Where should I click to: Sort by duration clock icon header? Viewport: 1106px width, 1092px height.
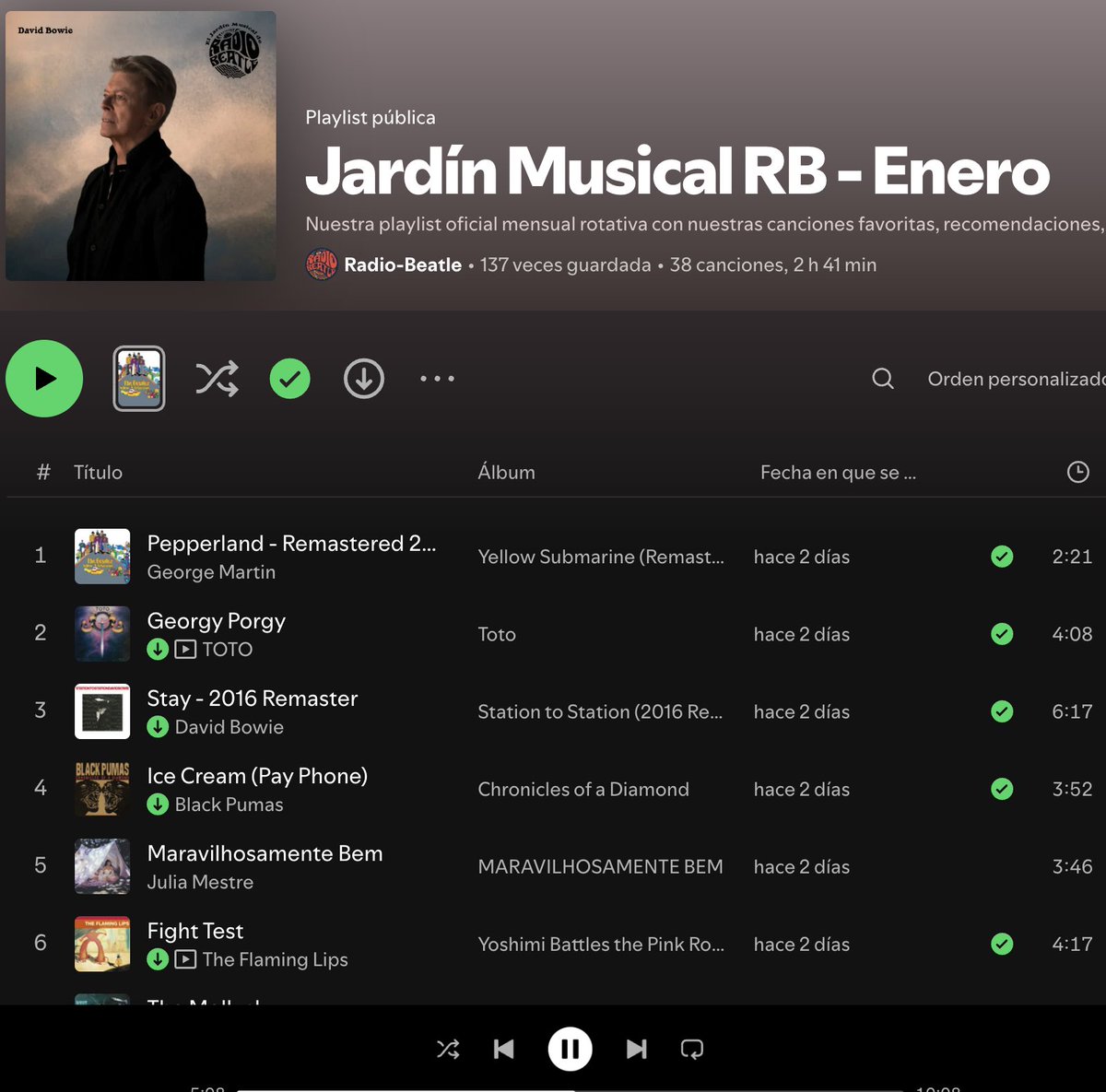click(1077, 472)
